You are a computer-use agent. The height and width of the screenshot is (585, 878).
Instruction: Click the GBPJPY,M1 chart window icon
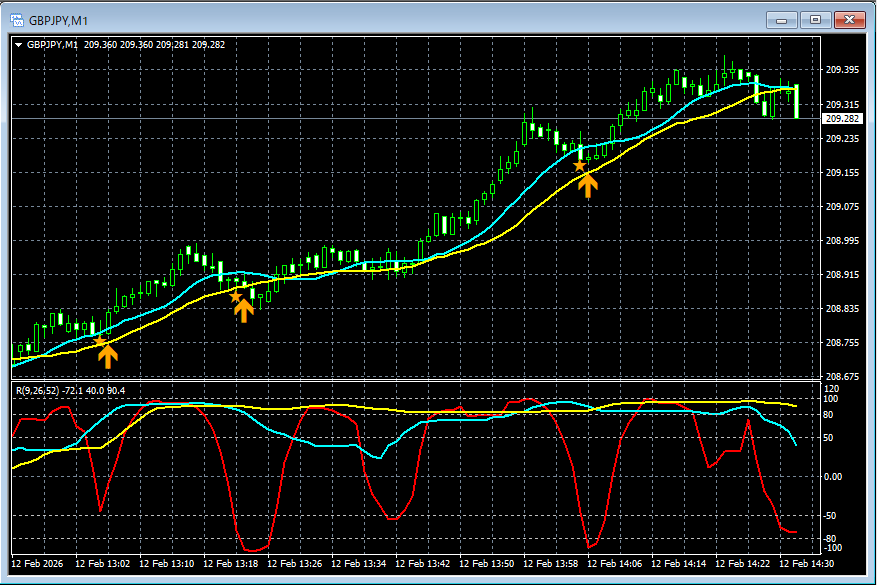tap(17, 21)
